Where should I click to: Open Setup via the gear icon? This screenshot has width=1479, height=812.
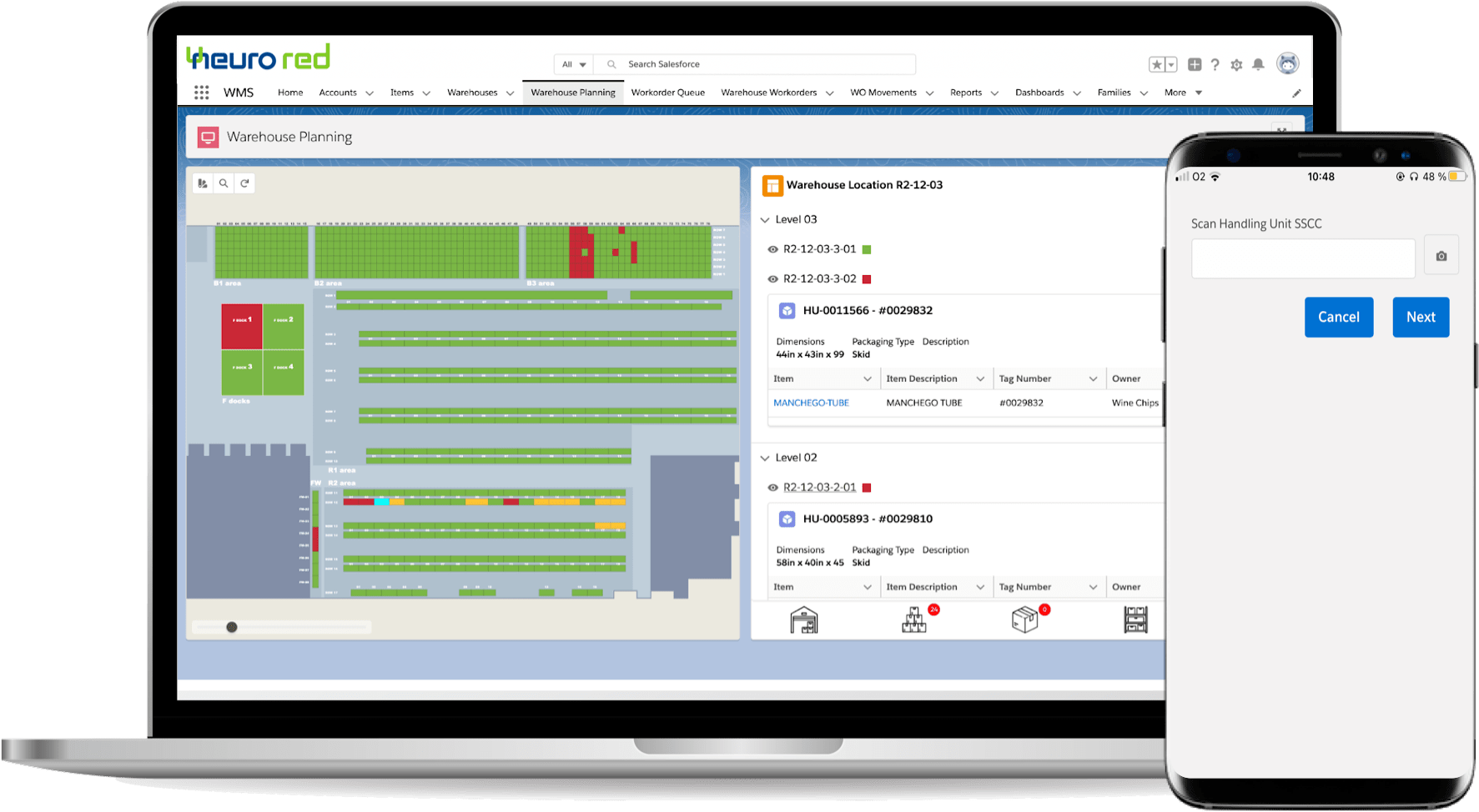(1237, 64)
